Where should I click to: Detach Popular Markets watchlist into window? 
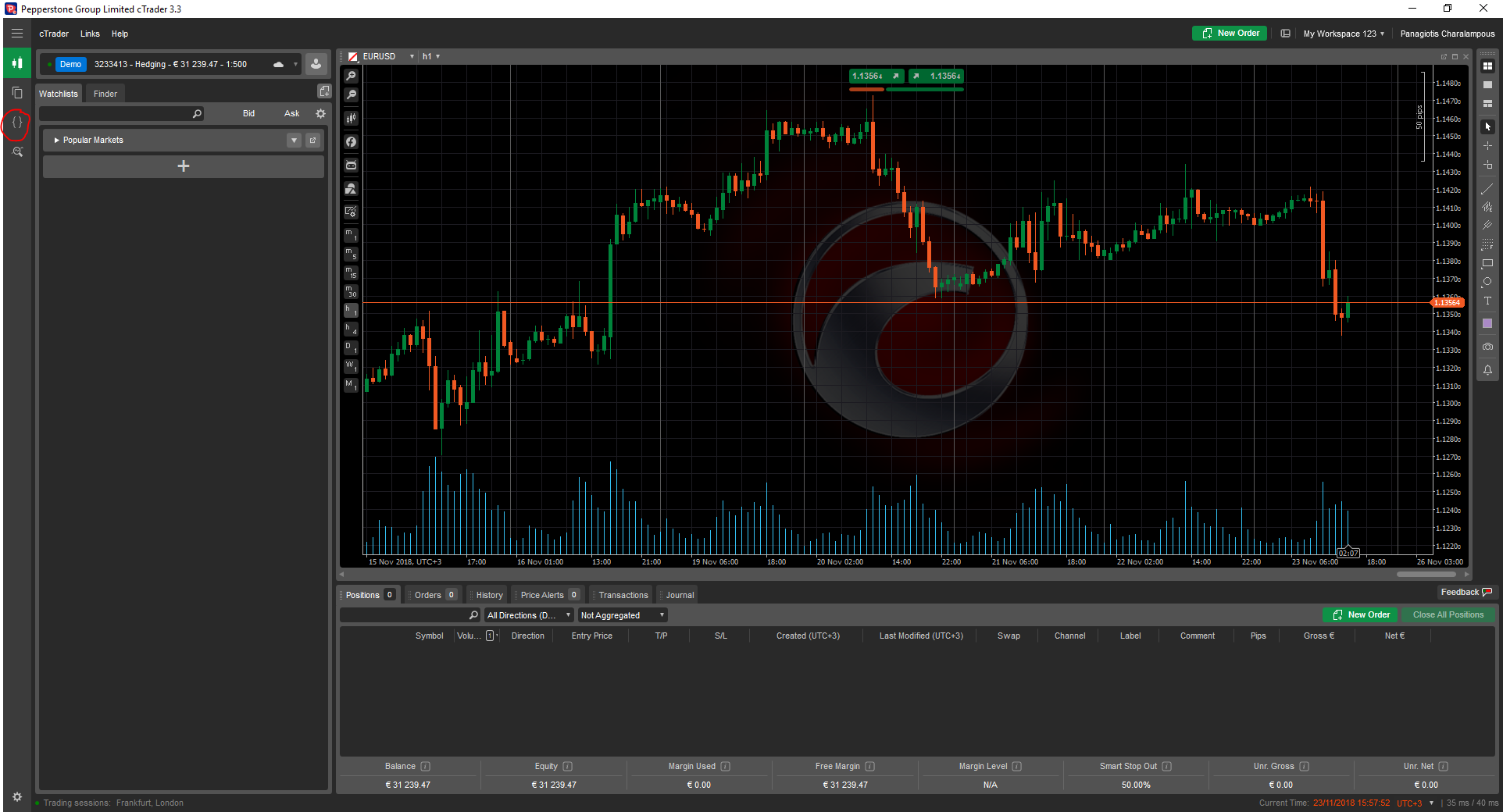[312, 141]
